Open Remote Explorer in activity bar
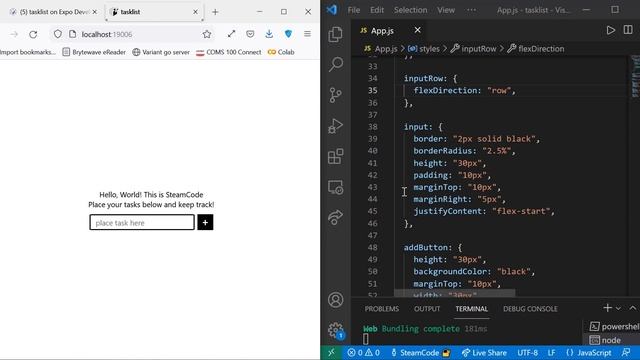This screenshot has width=640, height=360. tap(336, 187)
